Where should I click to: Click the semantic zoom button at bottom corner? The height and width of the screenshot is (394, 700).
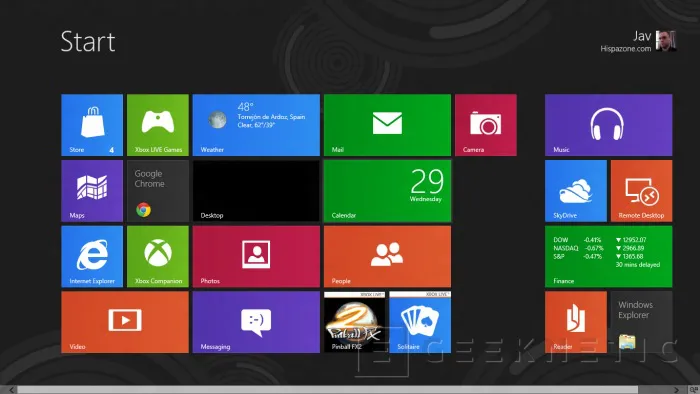[694, 390]
